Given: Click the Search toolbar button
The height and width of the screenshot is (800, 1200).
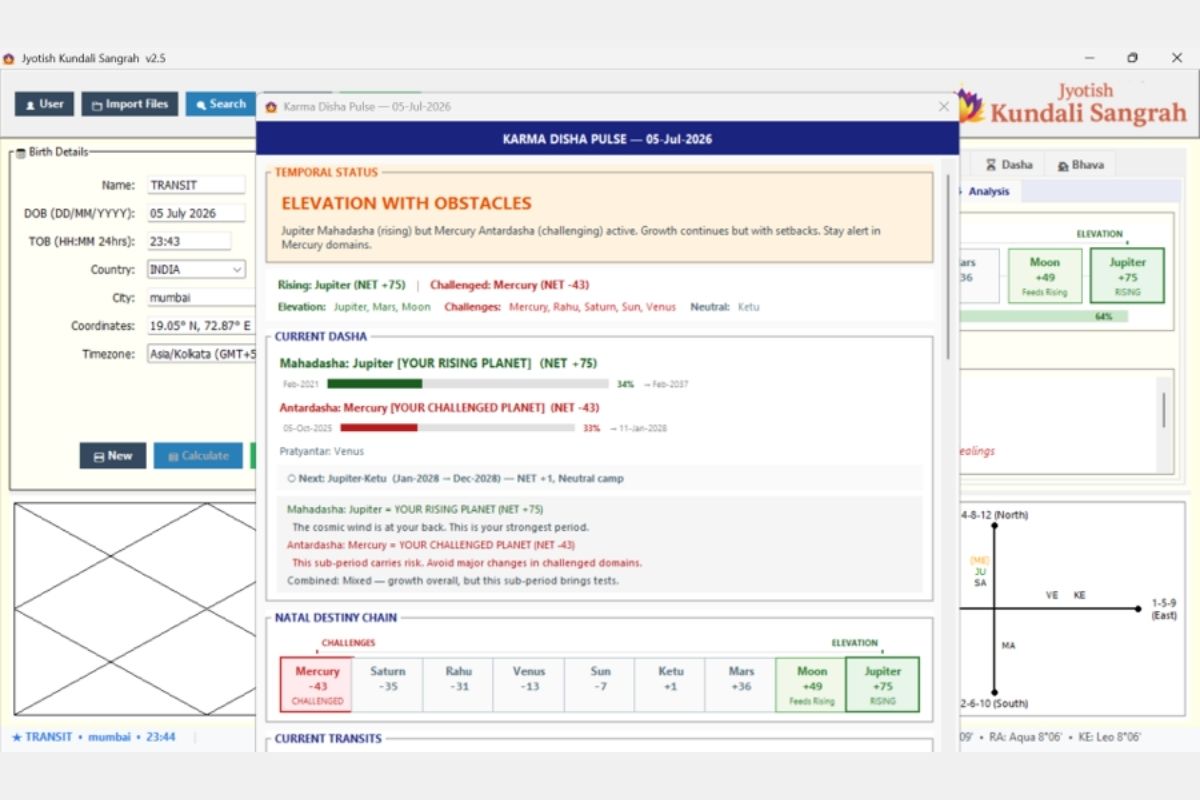Looking at the screenshot, I should pyautogui.click(x=220, y=104).
